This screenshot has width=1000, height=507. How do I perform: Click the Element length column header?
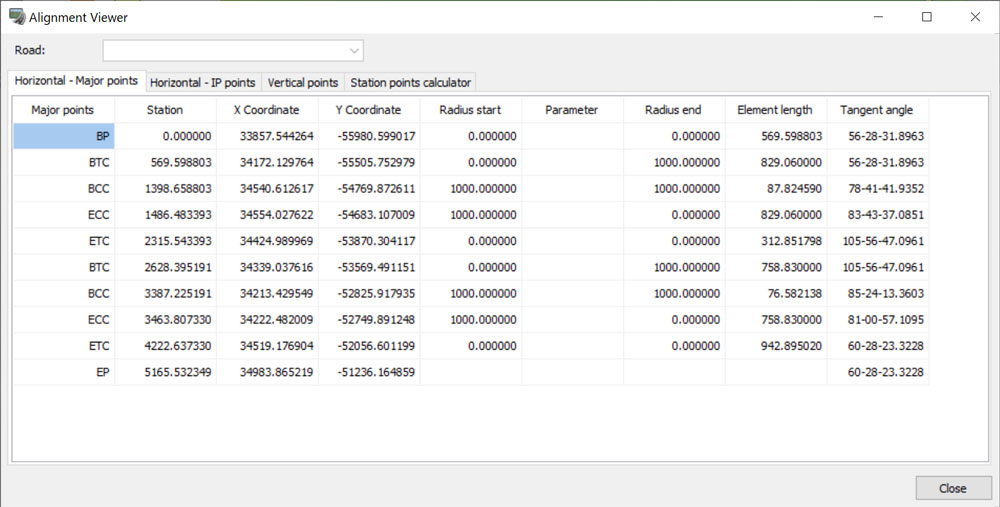(x=776, y=110)
